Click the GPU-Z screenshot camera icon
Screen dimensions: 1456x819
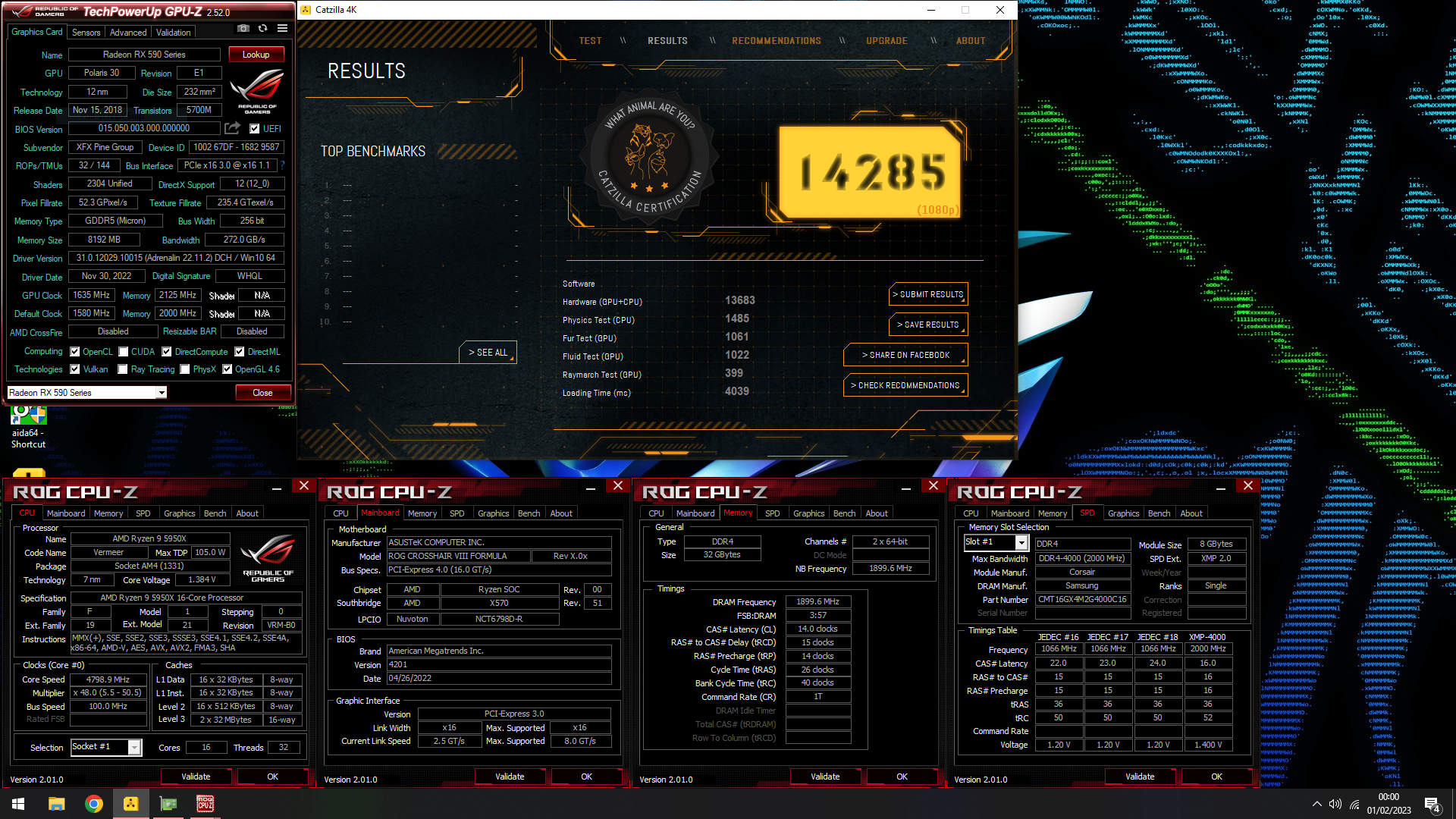(x=243, y=29)
